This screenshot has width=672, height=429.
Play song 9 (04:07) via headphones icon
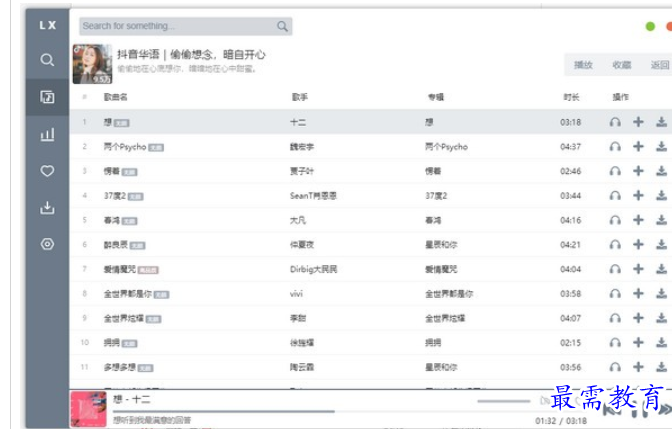tap(615, 318)
